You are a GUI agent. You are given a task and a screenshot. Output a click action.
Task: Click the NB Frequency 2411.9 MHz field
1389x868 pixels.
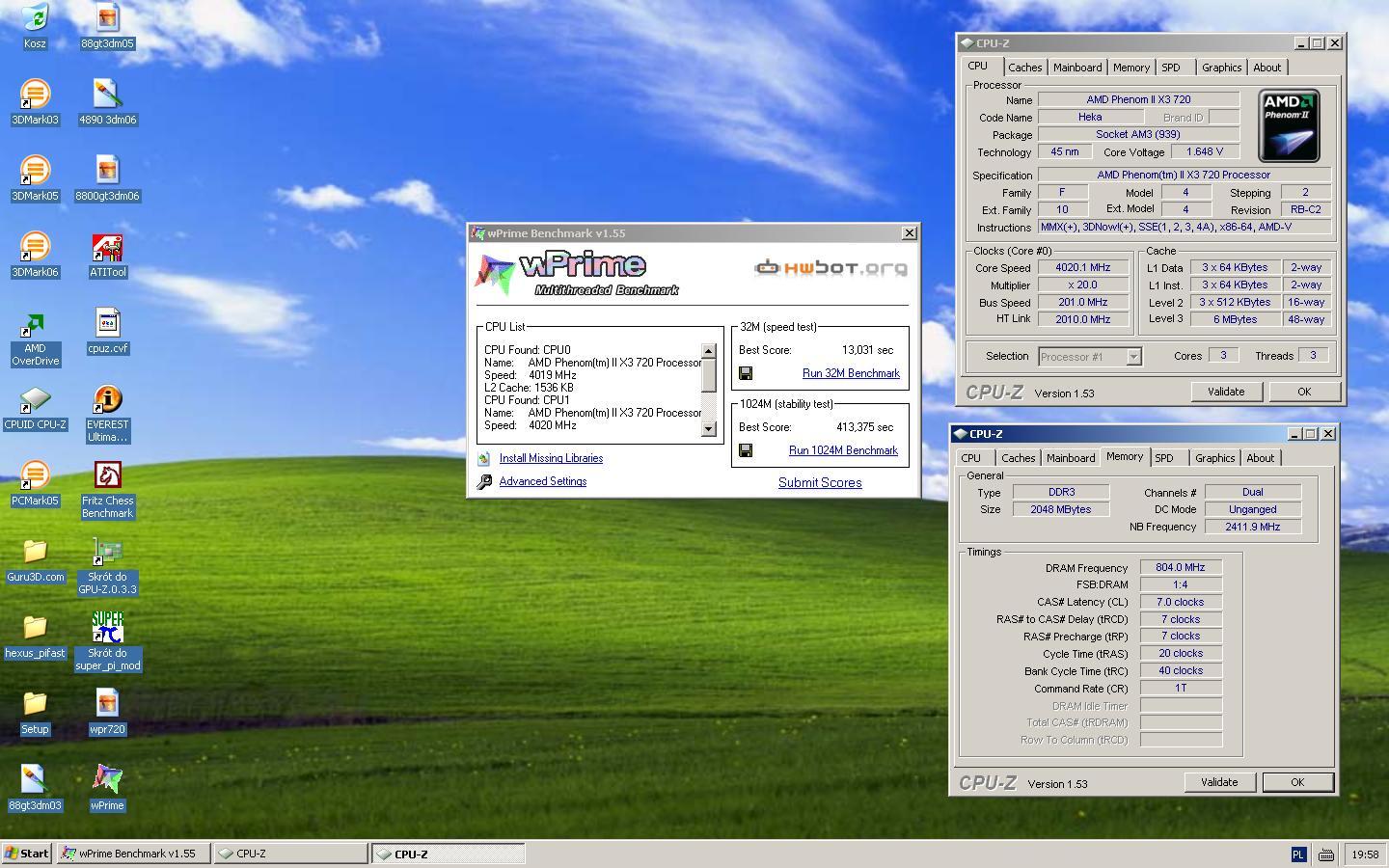point(1253,527)
